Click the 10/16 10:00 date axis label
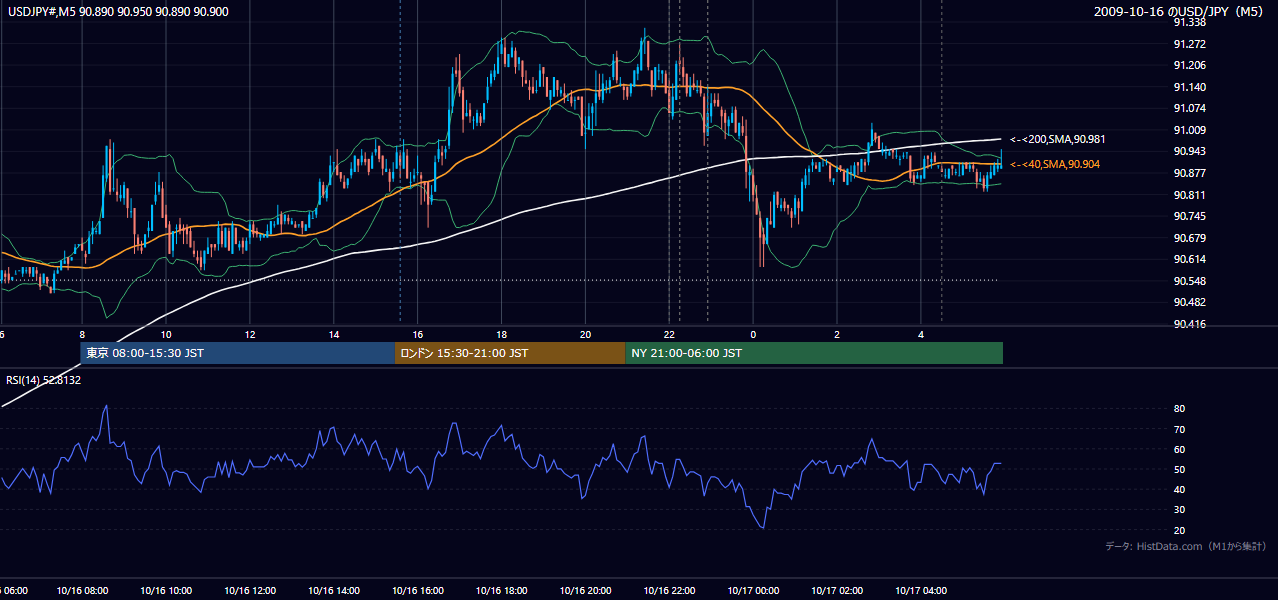The width and height of the screenshot is (1278, 600). 166,591
